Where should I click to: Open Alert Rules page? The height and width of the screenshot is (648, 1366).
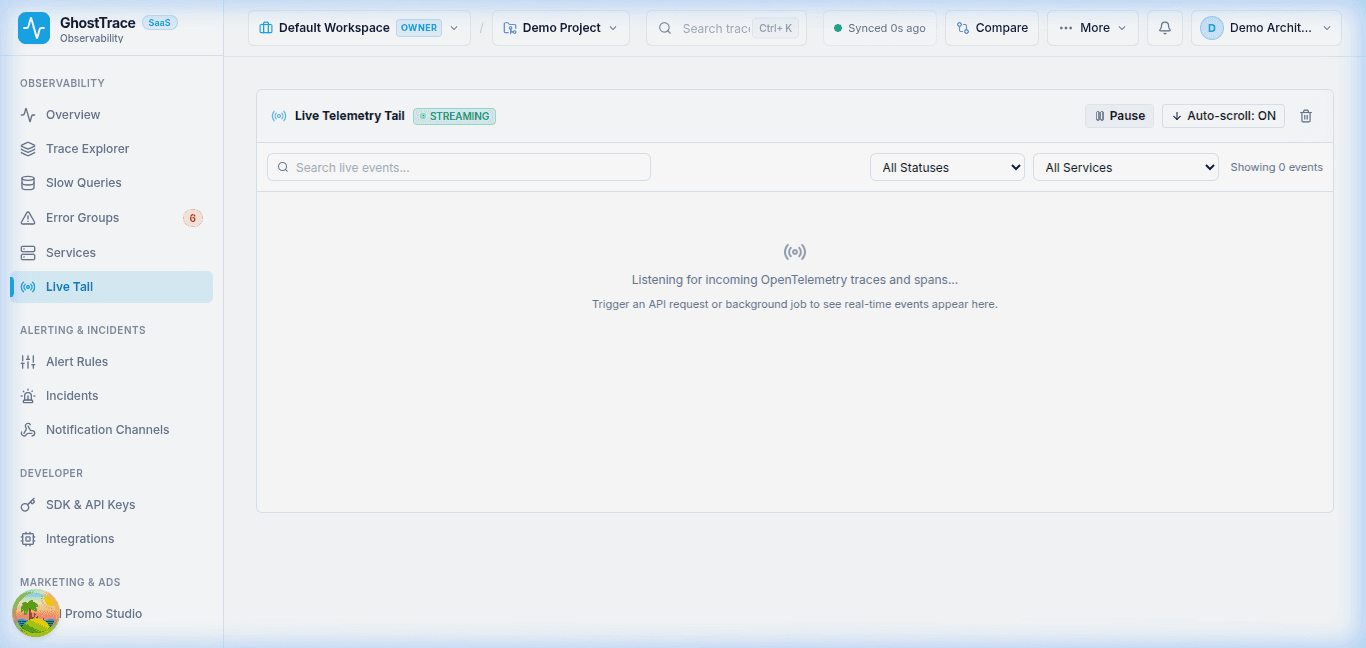pos(111,362)
